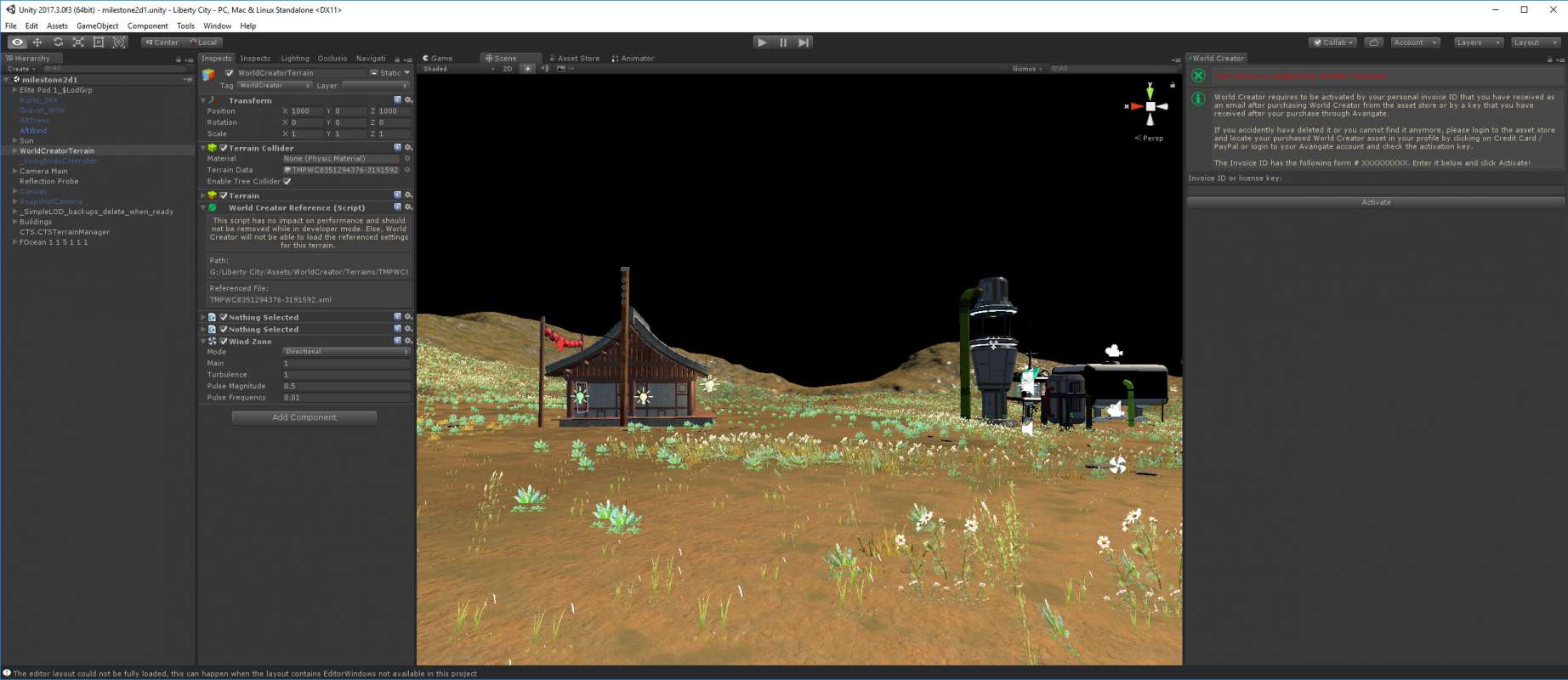Select the Scale tool
The height and width of the screenshot is (680, 1568).
pos(78,42)
